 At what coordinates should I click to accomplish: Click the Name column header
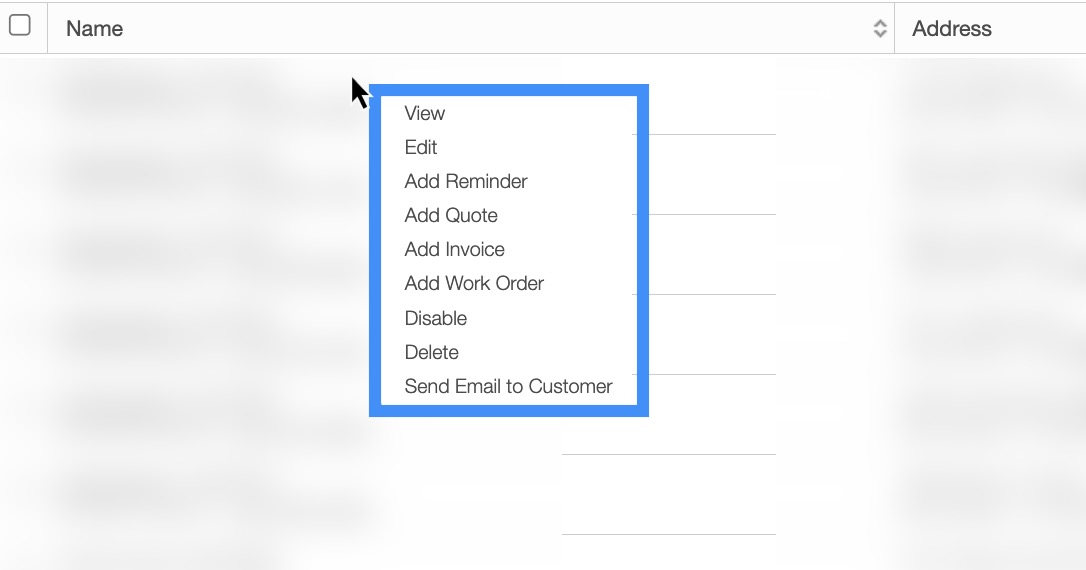point(95,29)
